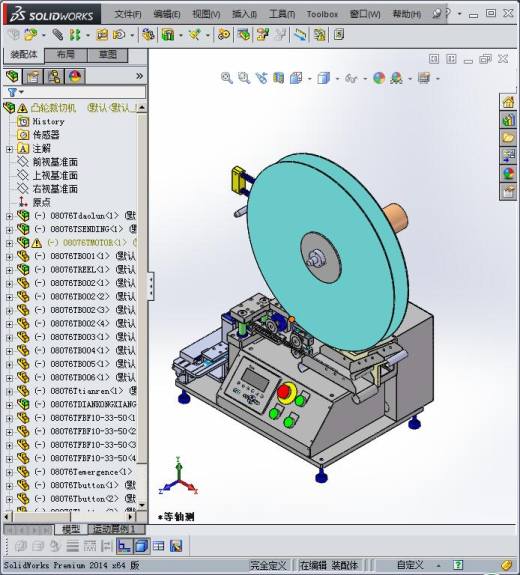Click the Edit Appearance color sphere icon

click(379, 78)
